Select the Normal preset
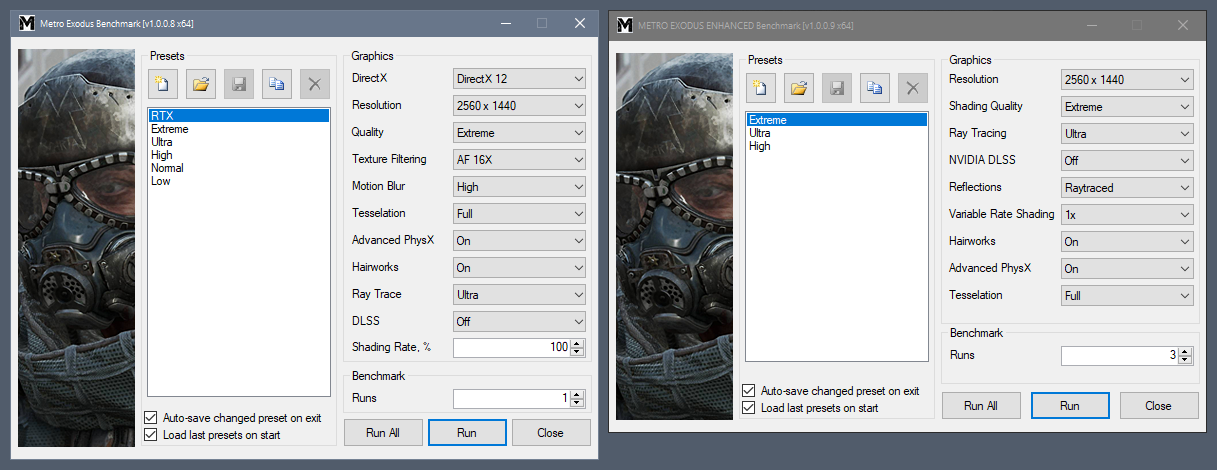 click(239, 168)
